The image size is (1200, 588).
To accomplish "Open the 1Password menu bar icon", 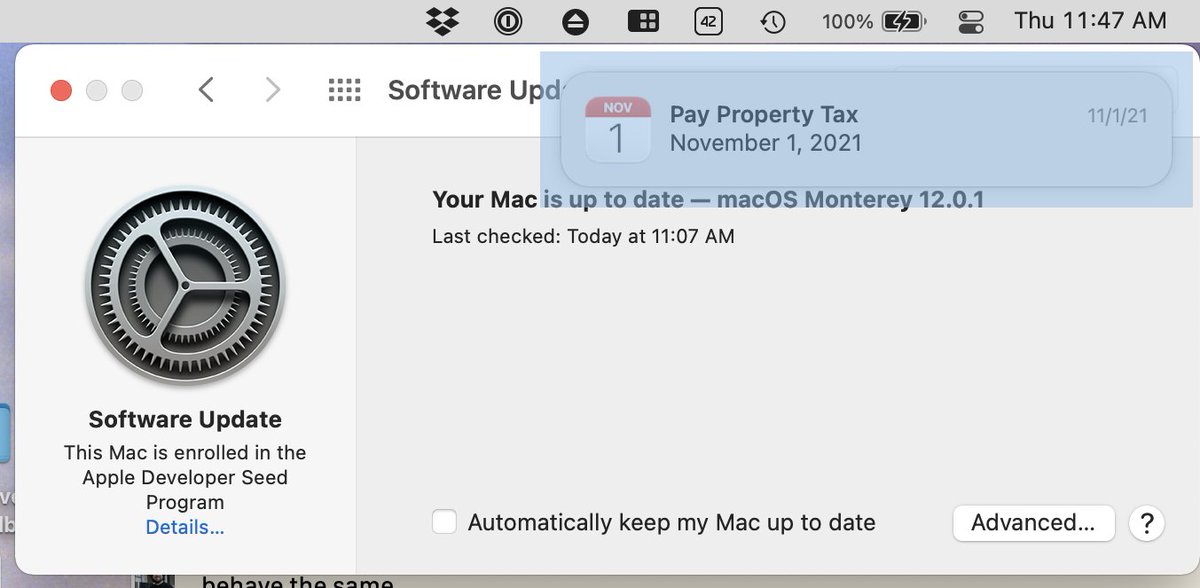I will (508, 21).
